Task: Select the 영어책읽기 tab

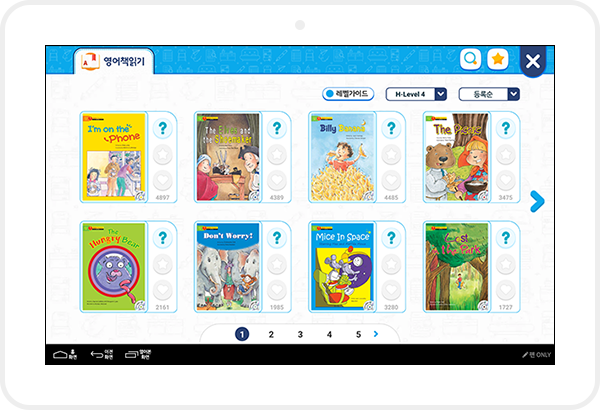Action: point(114,61)
